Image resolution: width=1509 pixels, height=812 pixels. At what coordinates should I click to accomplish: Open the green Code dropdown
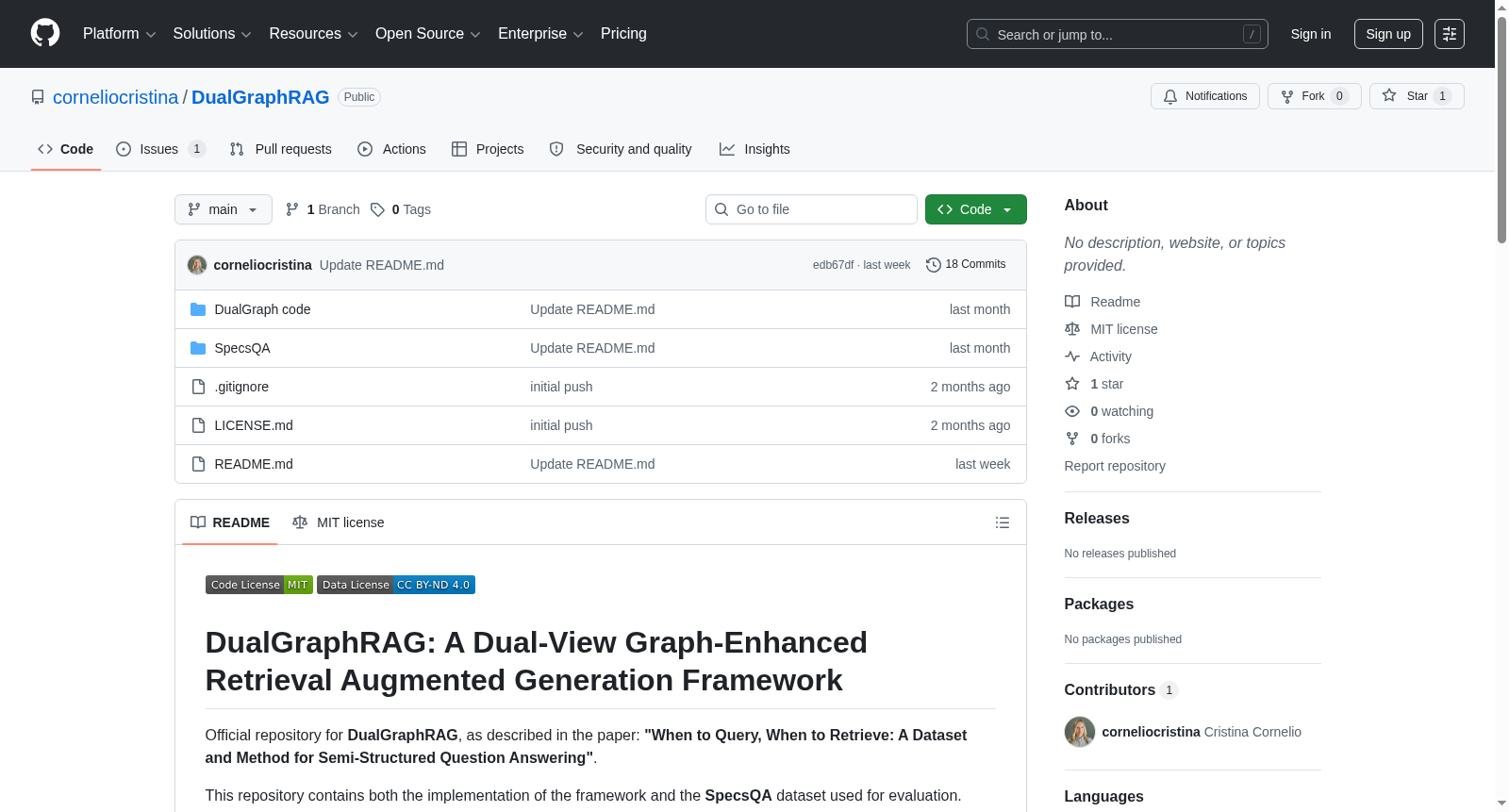click(x=976, y=209)
